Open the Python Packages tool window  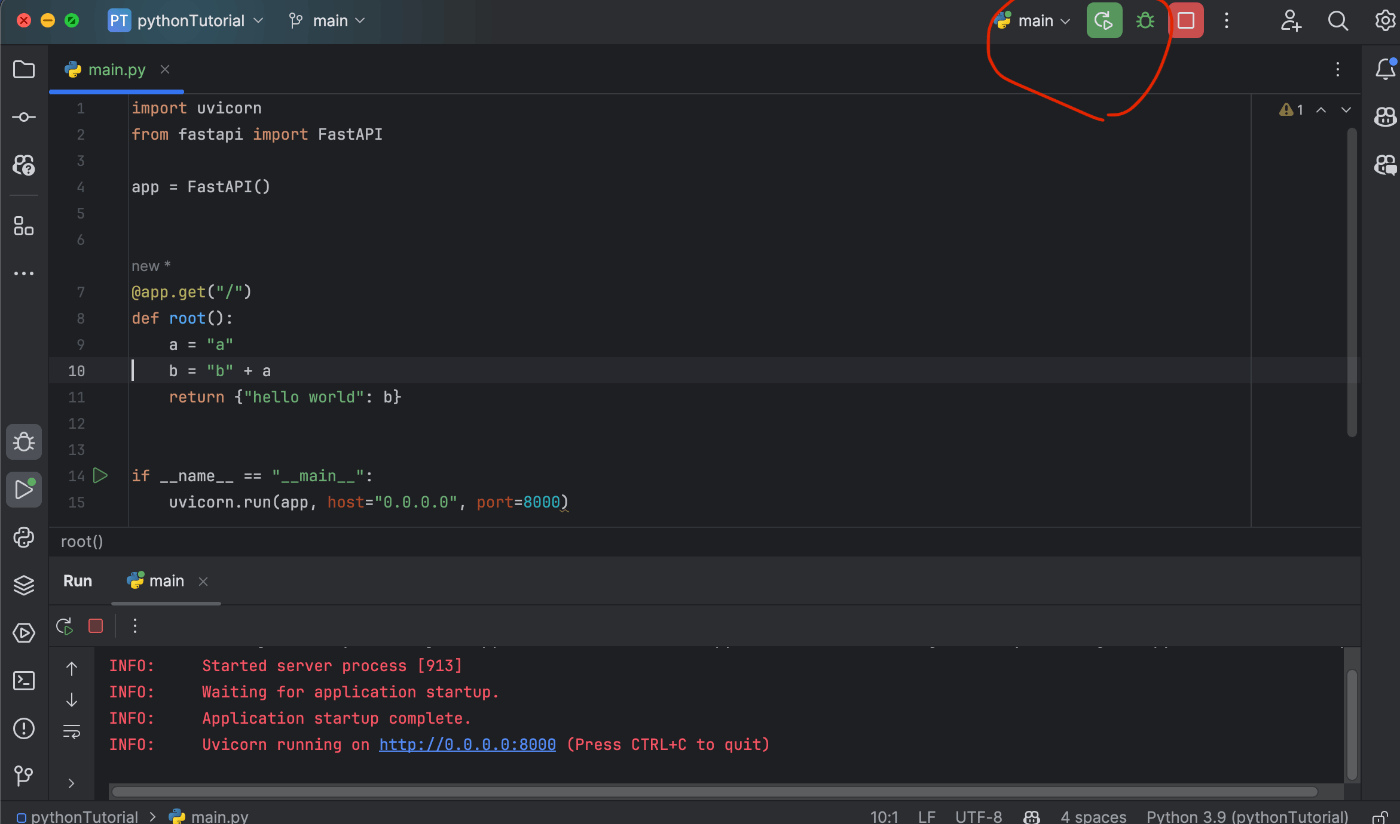(24, 585)
